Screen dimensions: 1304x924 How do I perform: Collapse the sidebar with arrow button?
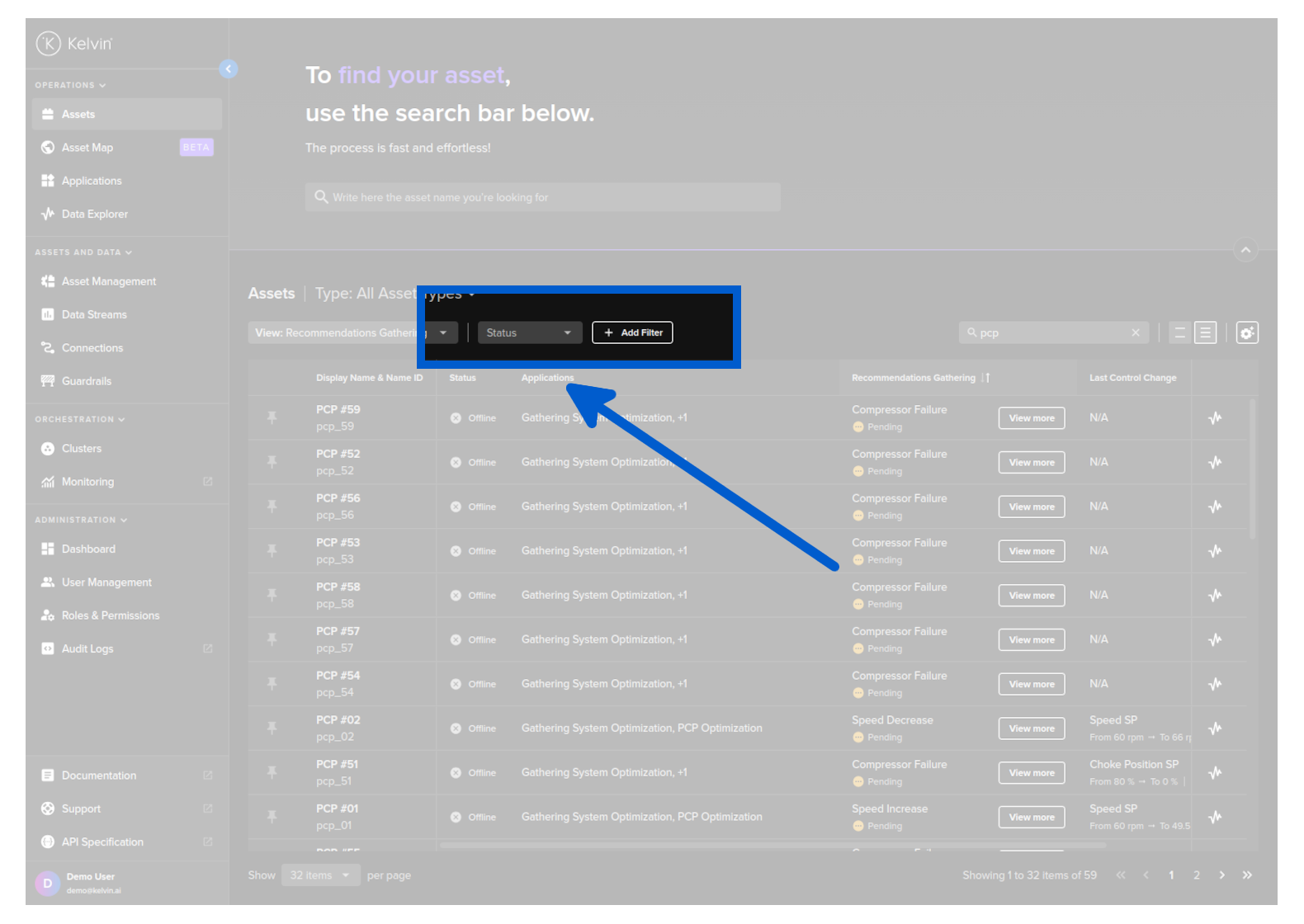(x=229, y=69)
